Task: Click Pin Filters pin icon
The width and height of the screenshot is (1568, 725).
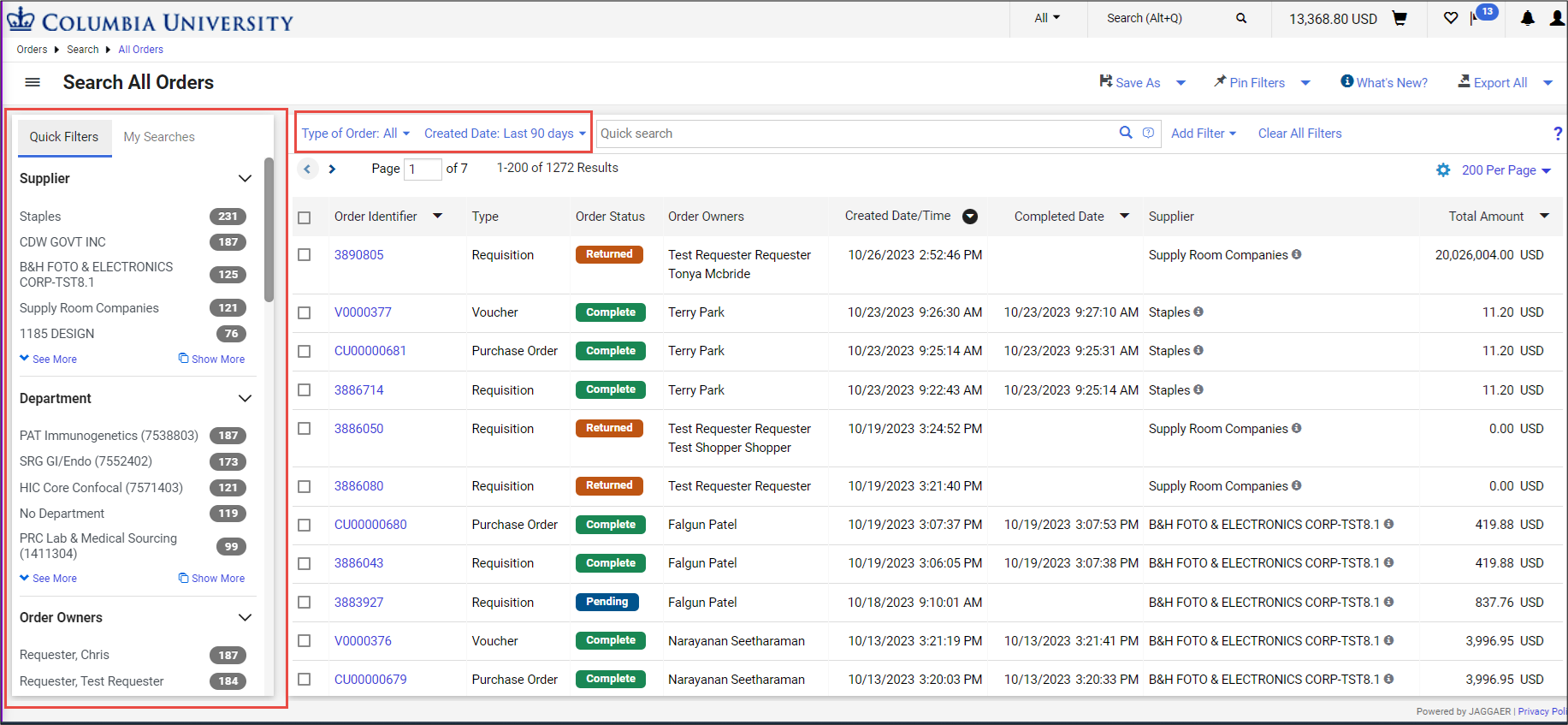Action: (x=1220, y=81)
